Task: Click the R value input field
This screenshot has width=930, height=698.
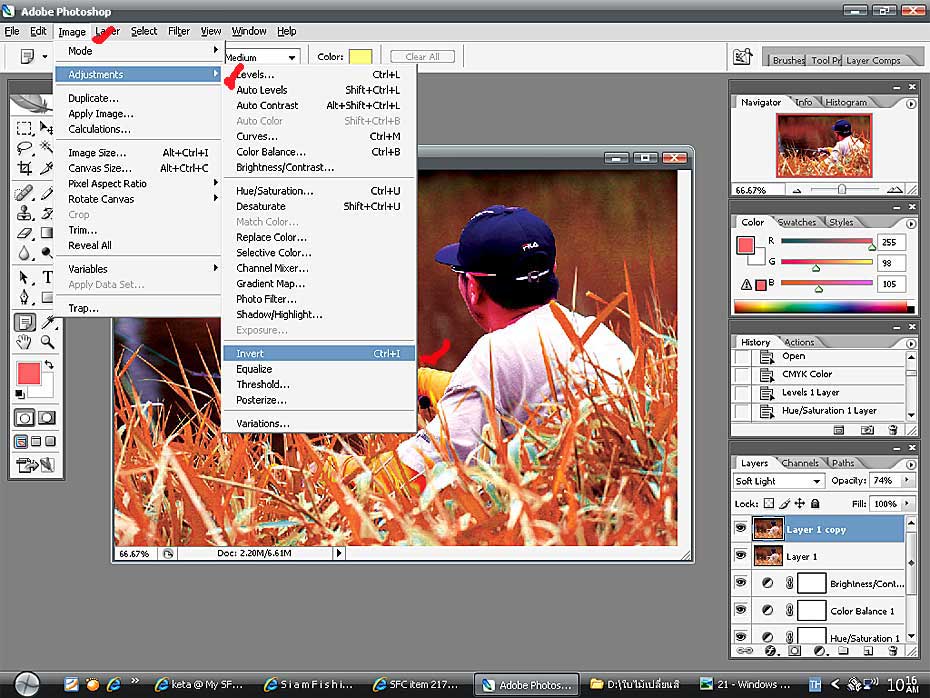Action: pos(891,242)
